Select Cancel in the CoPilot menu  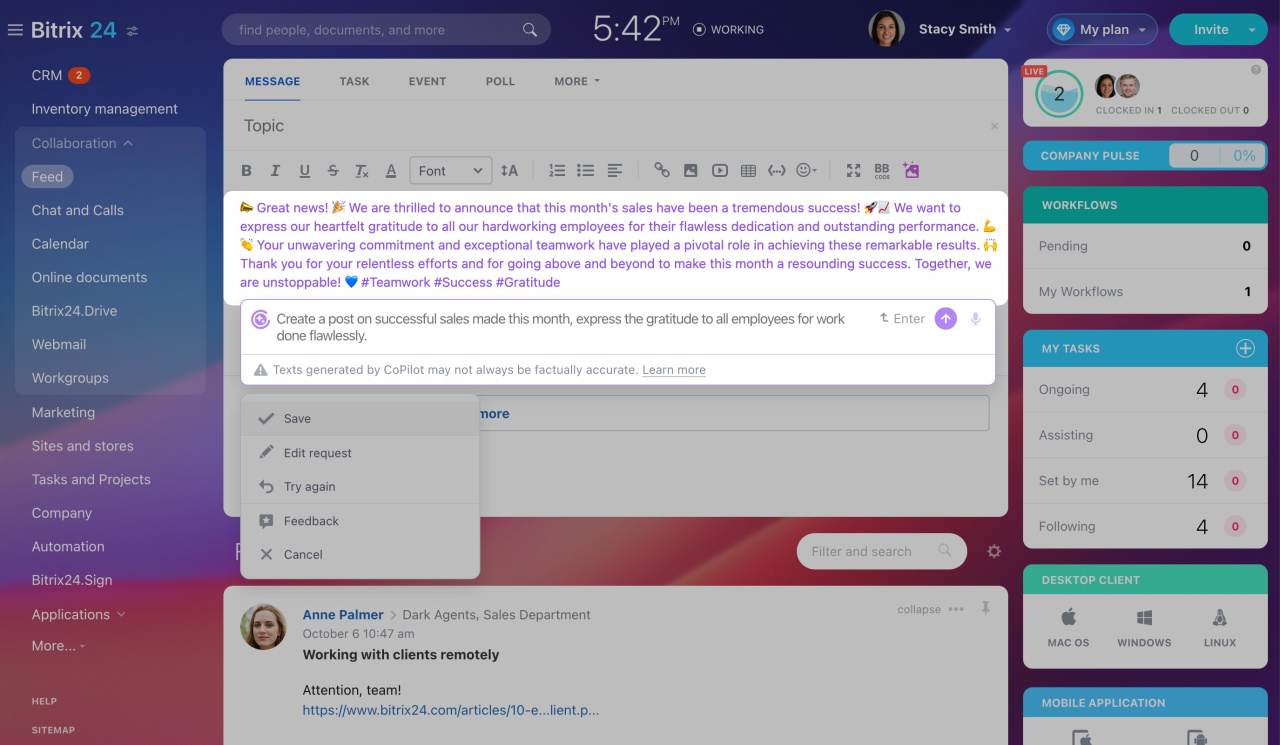pyautogui.click(x=360, y=555)
